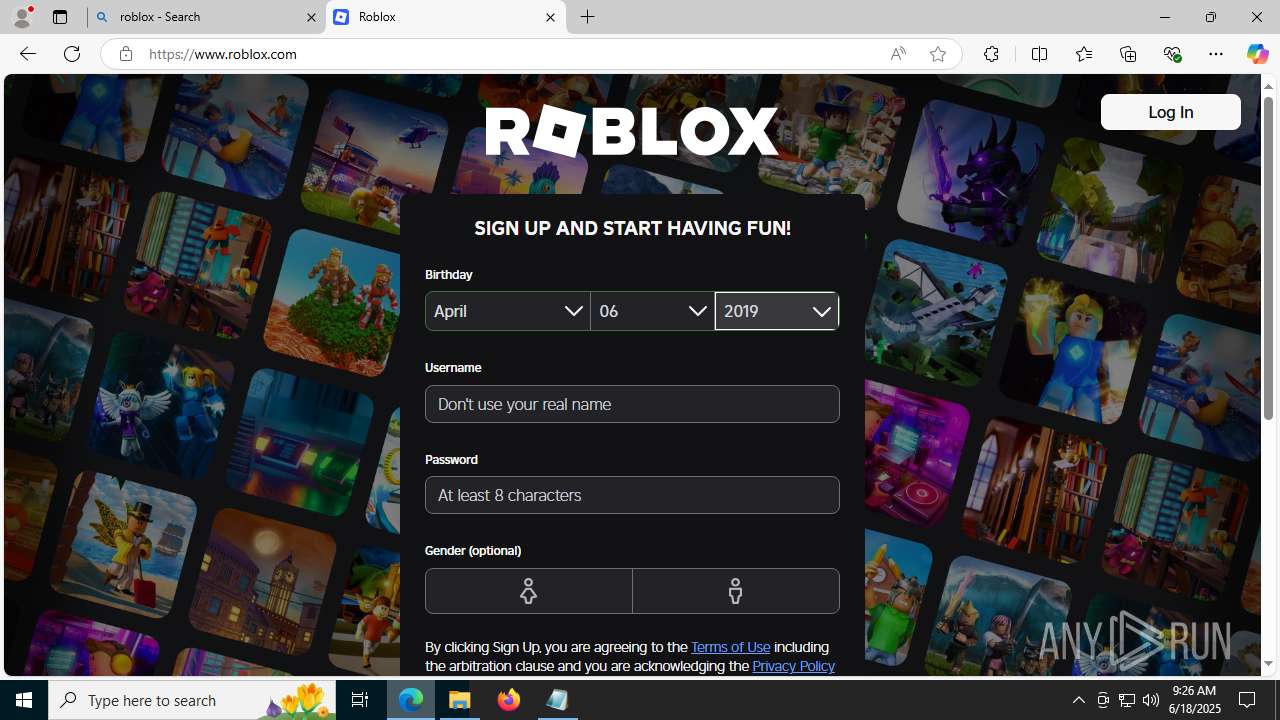Viewport: 1280px width, 720px height.
Task: Open a new browser tab
Action: click(x=588, y=17)
